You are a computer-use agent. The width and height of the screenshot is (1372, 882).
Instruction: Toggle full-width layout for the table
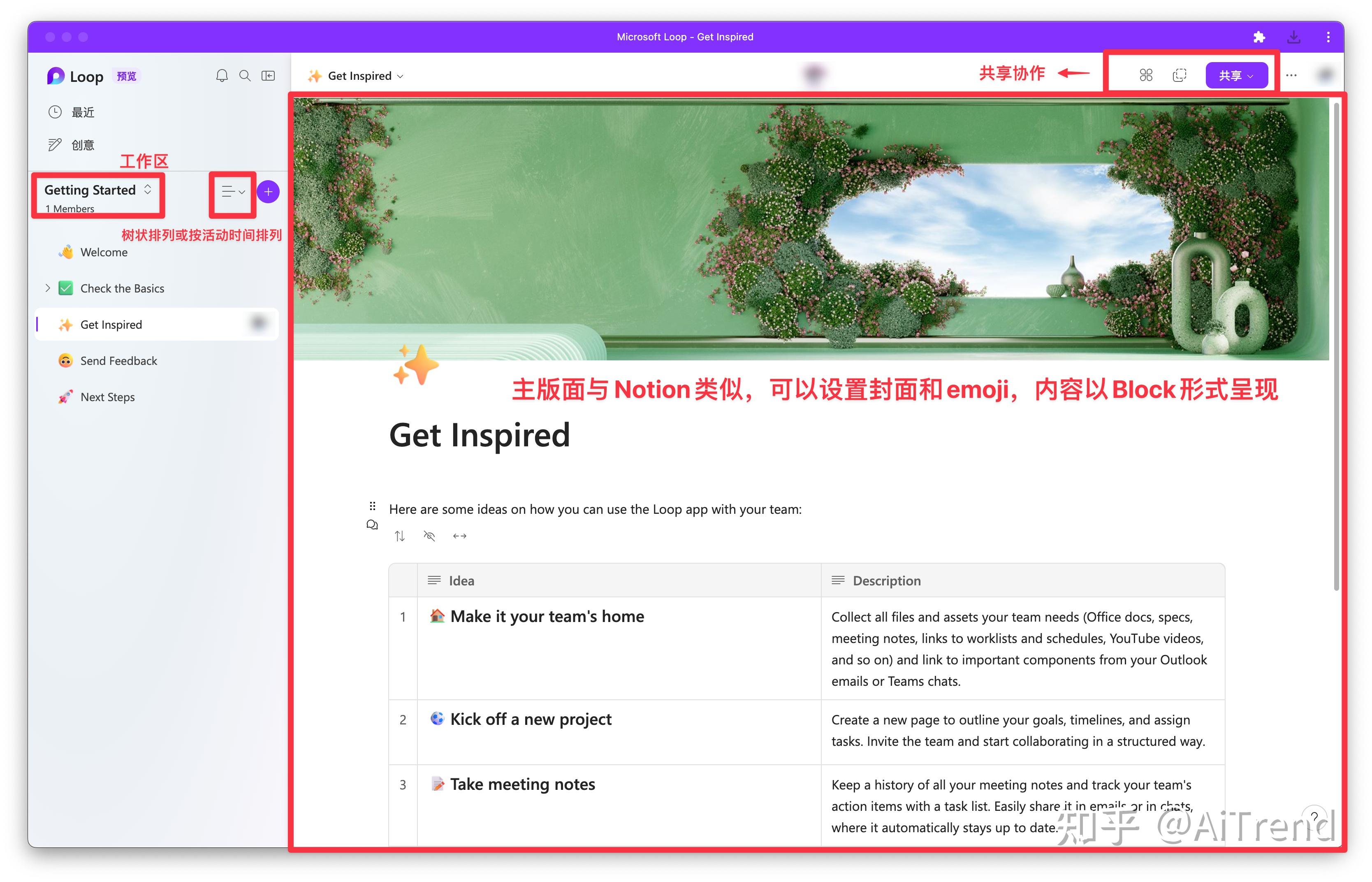click(x=459, y=536)
